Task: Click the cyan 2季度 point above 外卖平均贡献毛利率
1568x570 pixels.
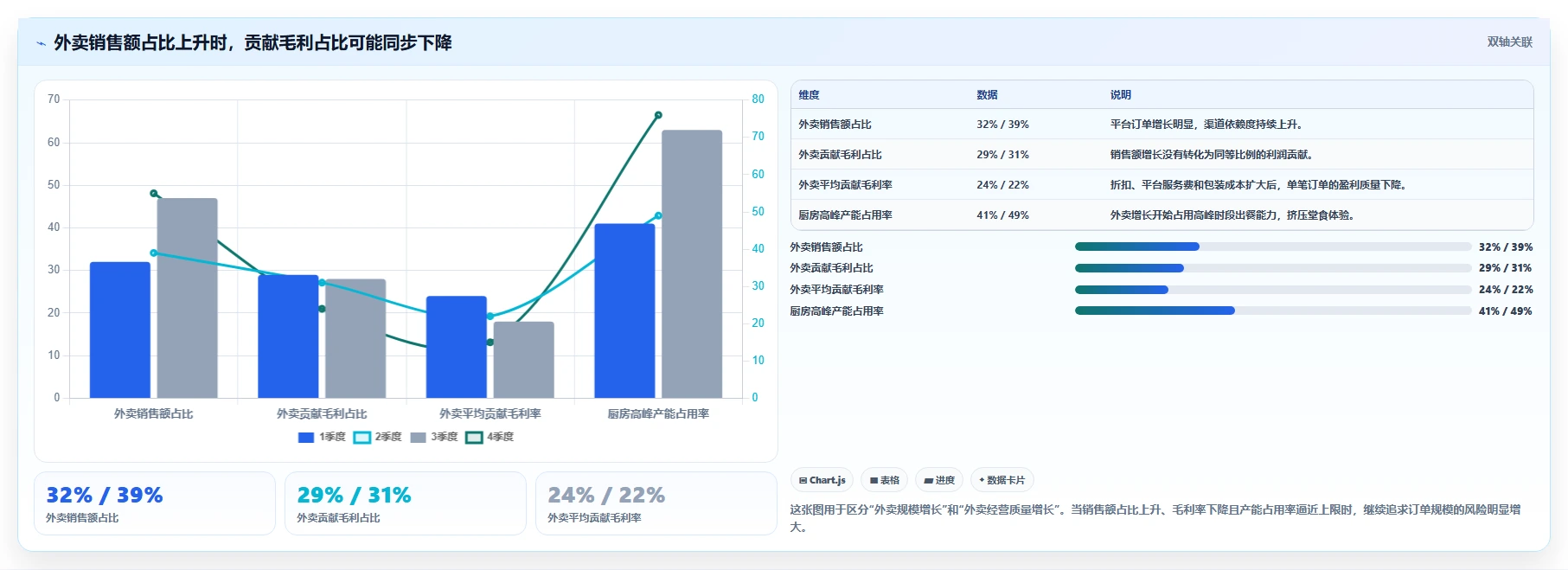Action: (x=490, y=317)
